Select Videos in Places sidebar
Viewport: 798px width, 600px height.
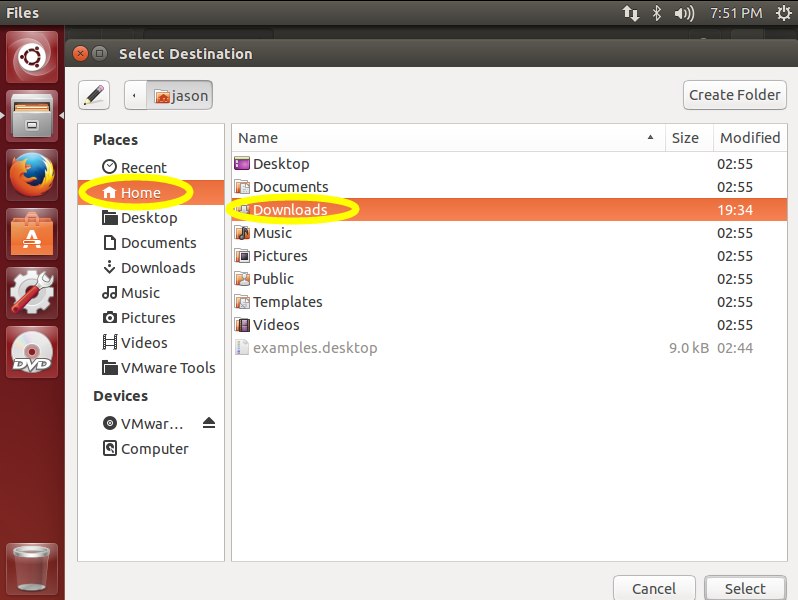[151, 342]
